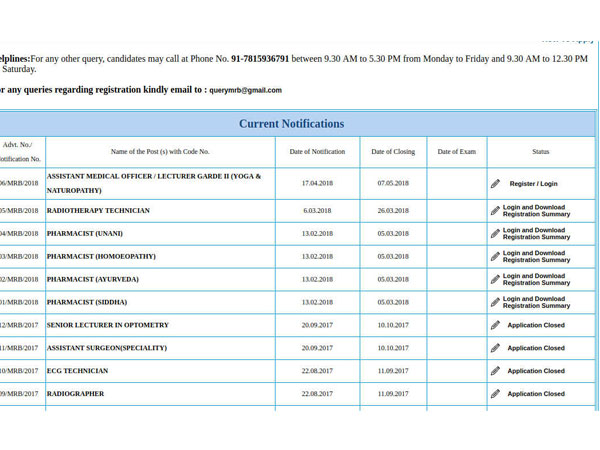
Task: Click RADIOTHERAPY TECHNICIAN post name
Action: click(98, 210)
